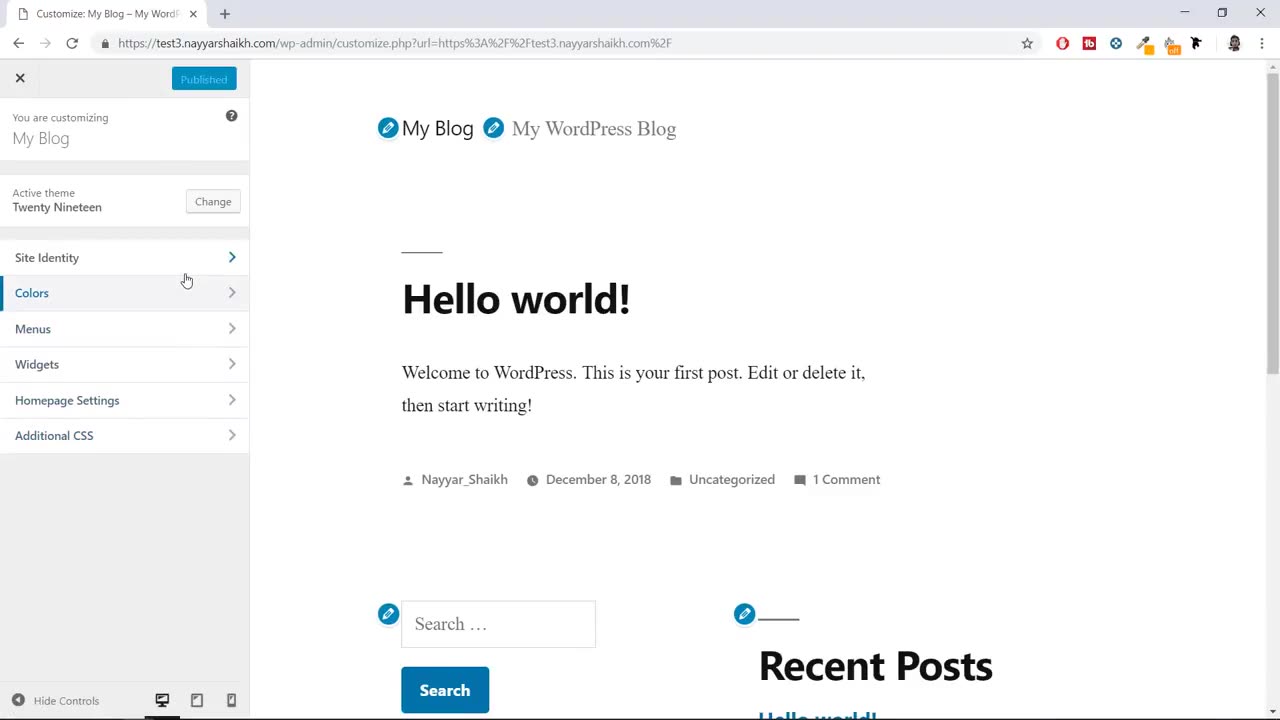This screenshot has width=1280, height=720.
Task: Open the customizer help icon
Action: point(231,116)
